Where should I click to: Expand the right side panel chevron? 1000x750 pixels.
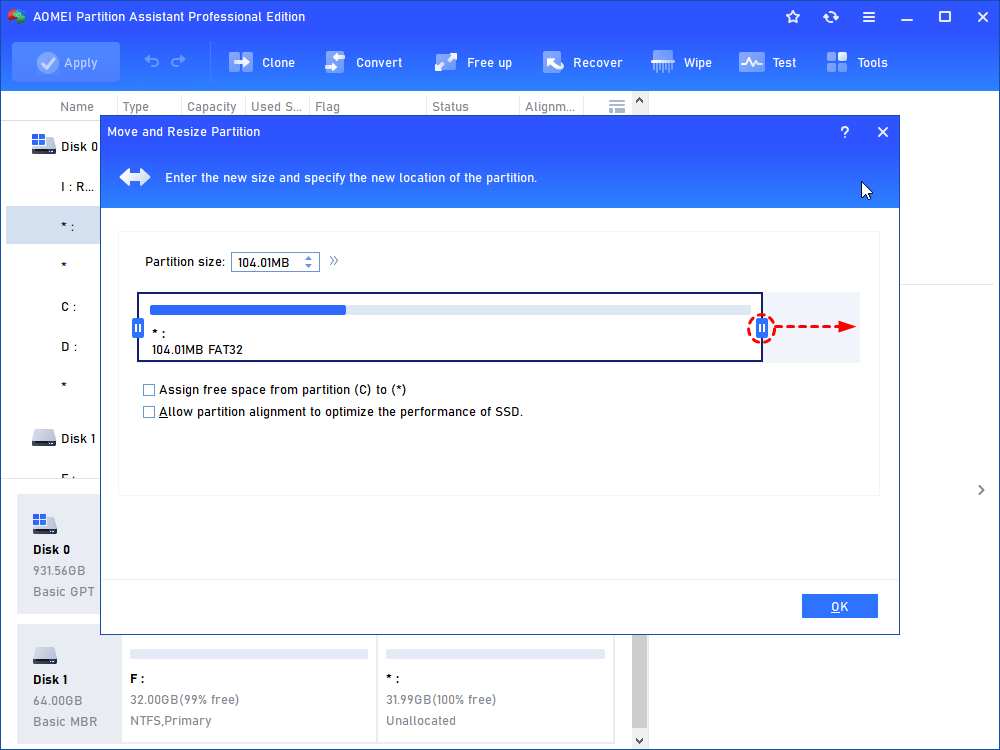[x=981, y=490]
